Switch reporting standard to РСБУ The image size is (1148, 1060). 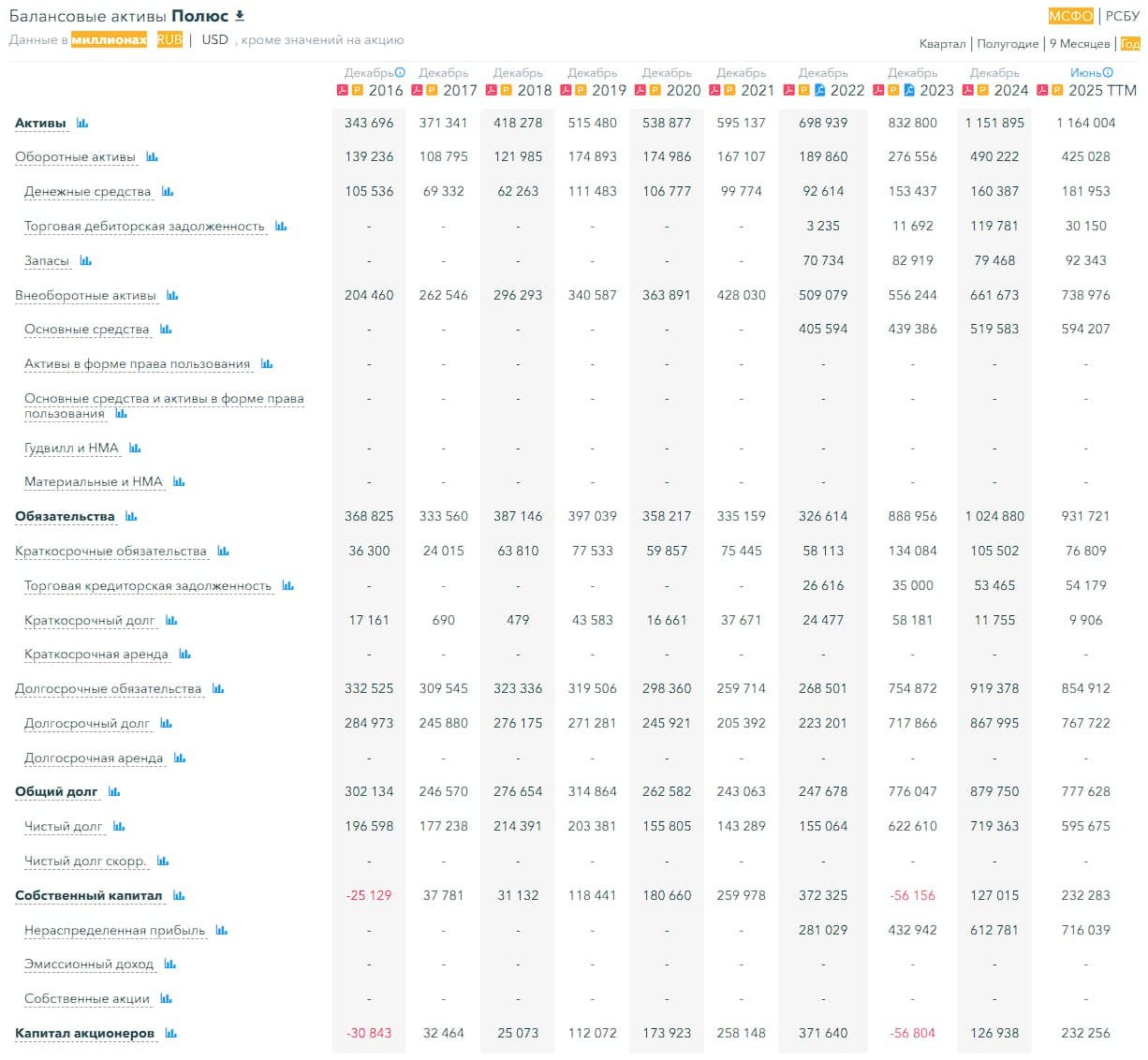pos(1122,15)
